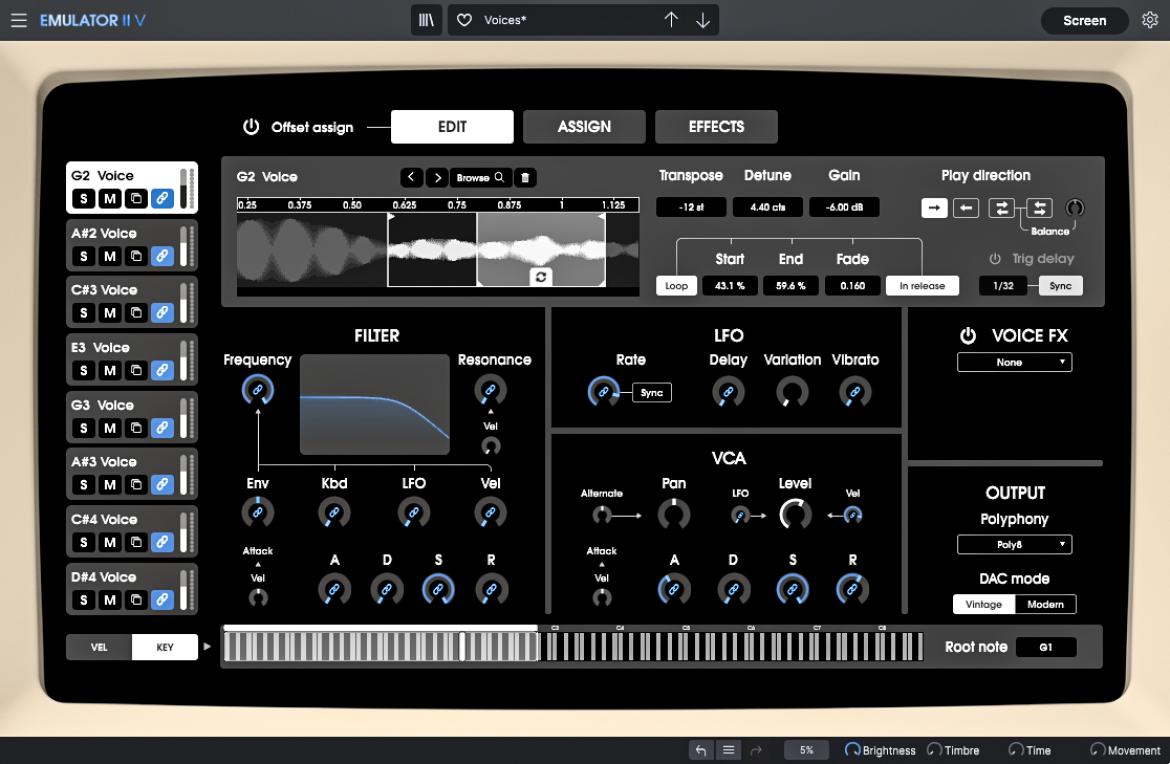This screenshot has height=764, width=1170.
Task: Select Modern DAC mode
Action: [x=1045, y=604]
